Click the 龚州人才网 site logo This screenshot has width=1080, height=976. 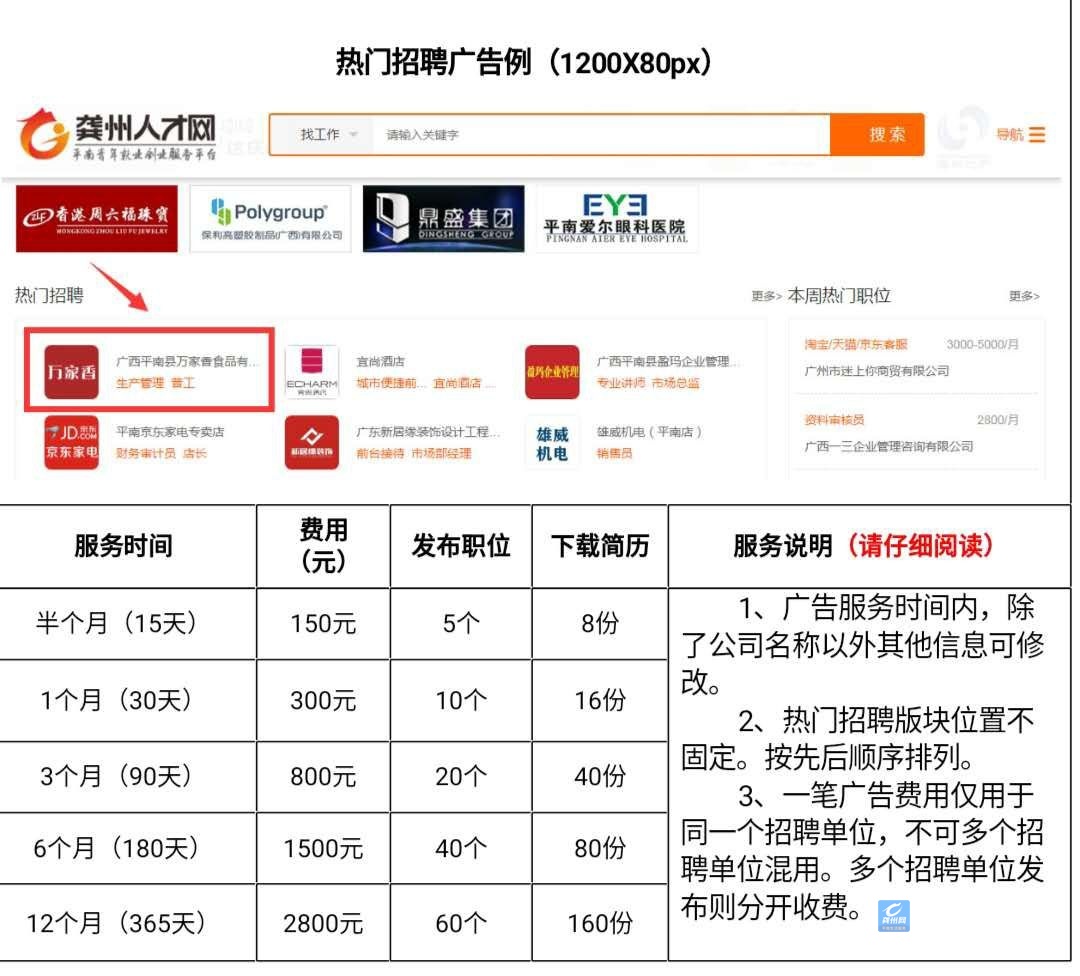(x=117, y=135)
